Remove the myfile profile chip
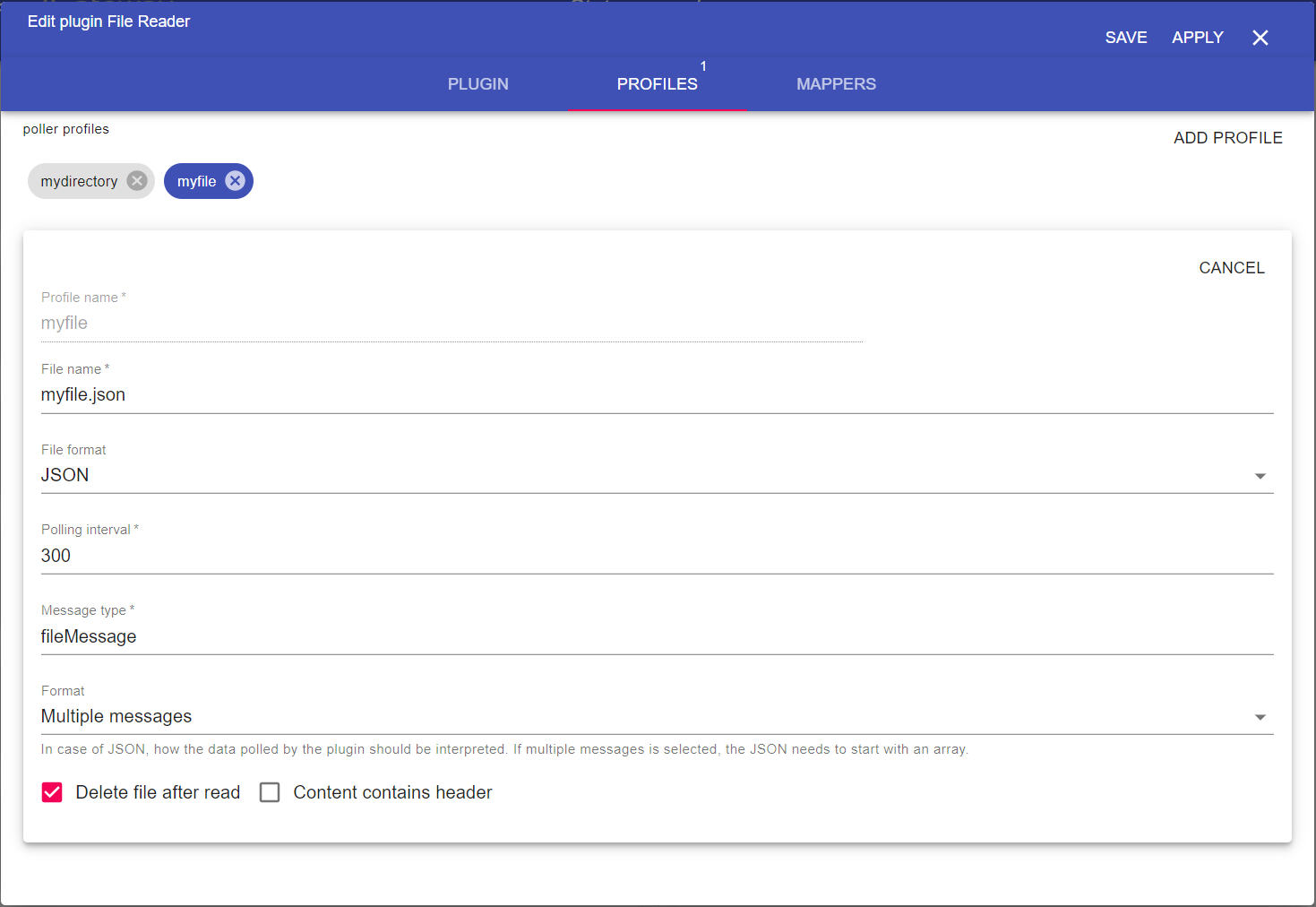 coord(235,181)
